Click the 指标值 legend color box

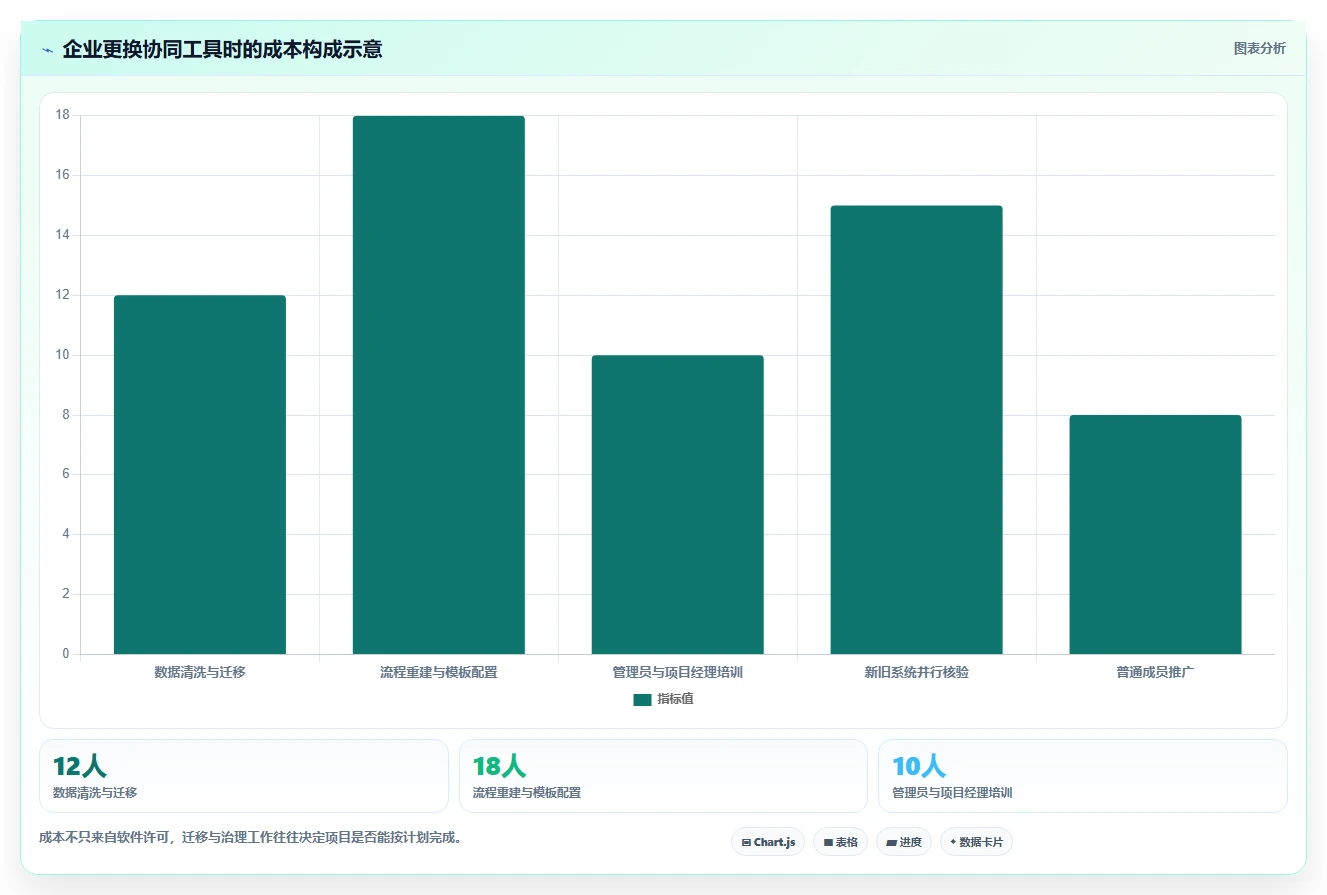642,700
